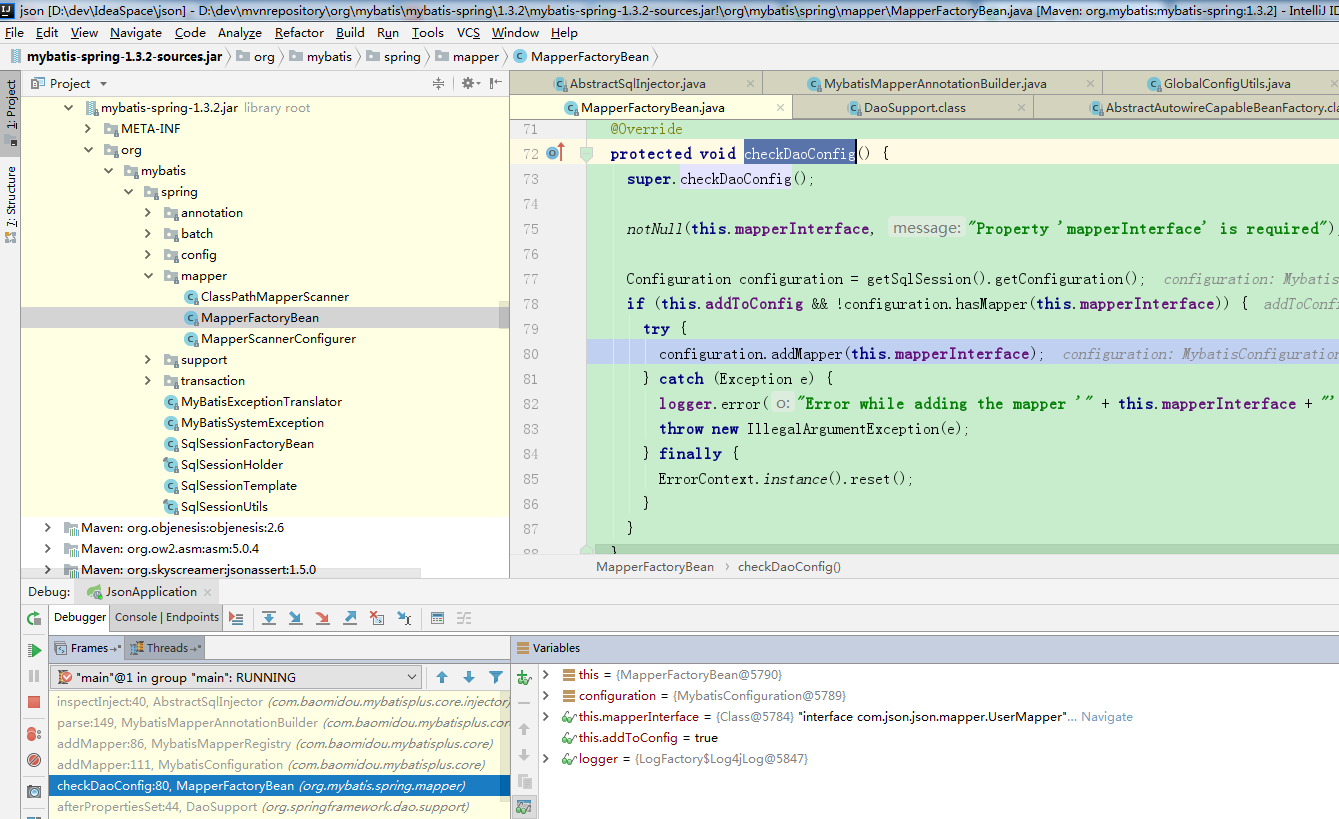Click line number 80 in editor gutter
Image resolution: width=1339 pixels, height=819 pixels.
point(530,354)
